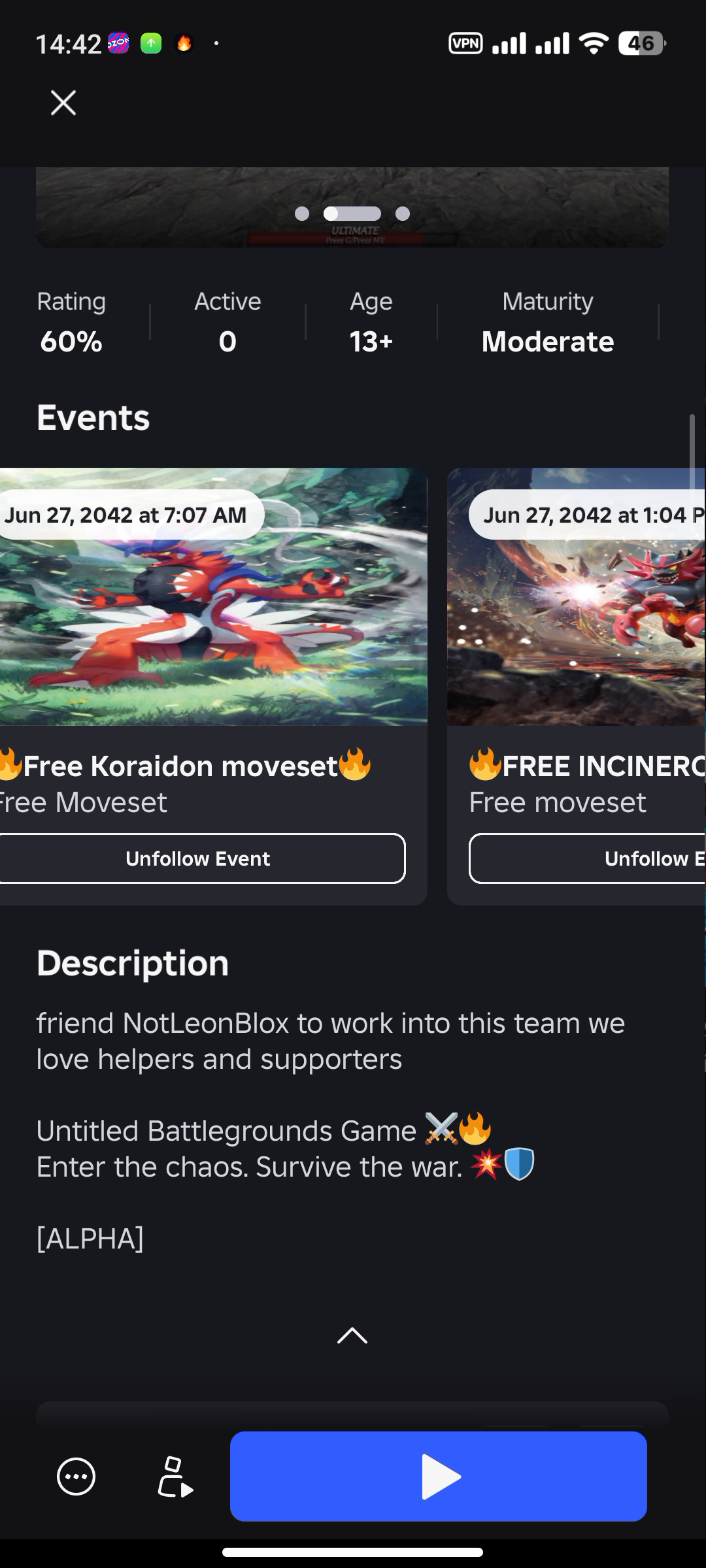Screen dimensions: 706x1568
Task: Tap the join-with-avatar icon beside play
Action: click(175, 1477)
